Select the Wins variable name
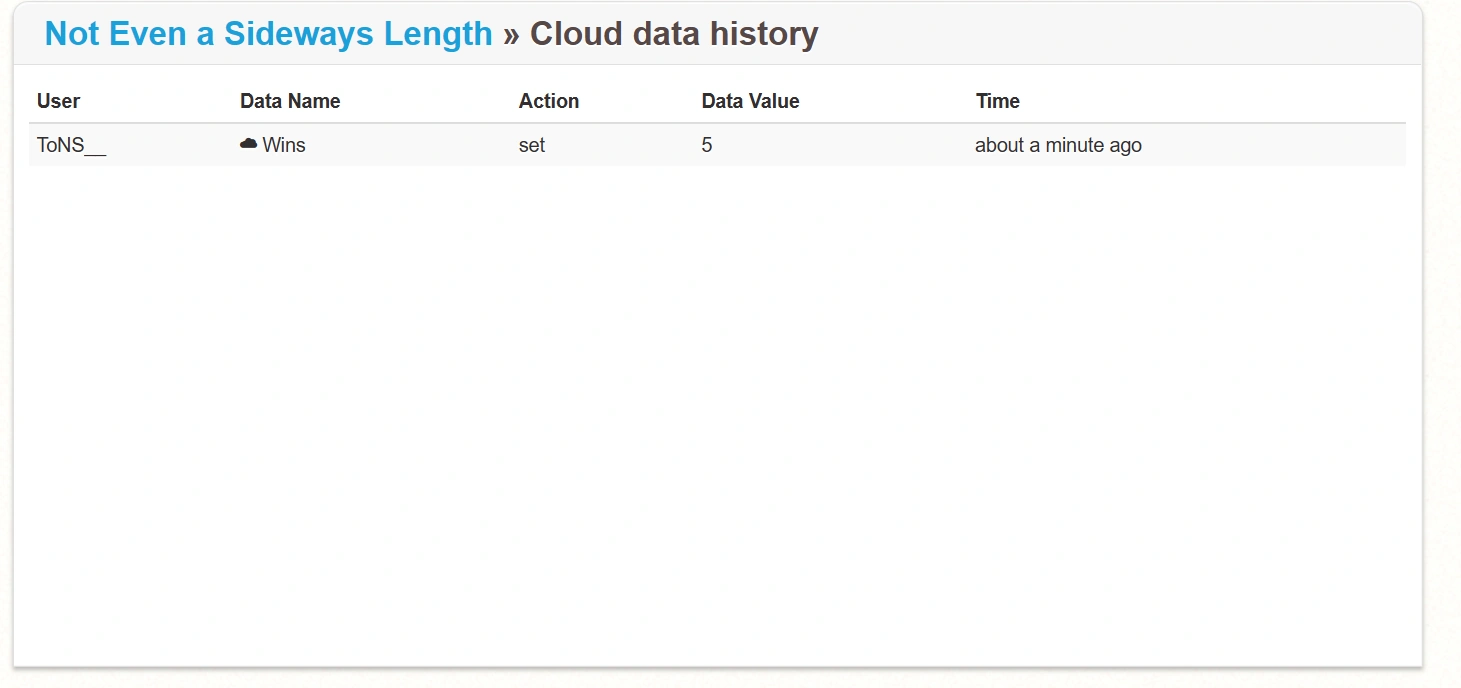 (283, 144)
